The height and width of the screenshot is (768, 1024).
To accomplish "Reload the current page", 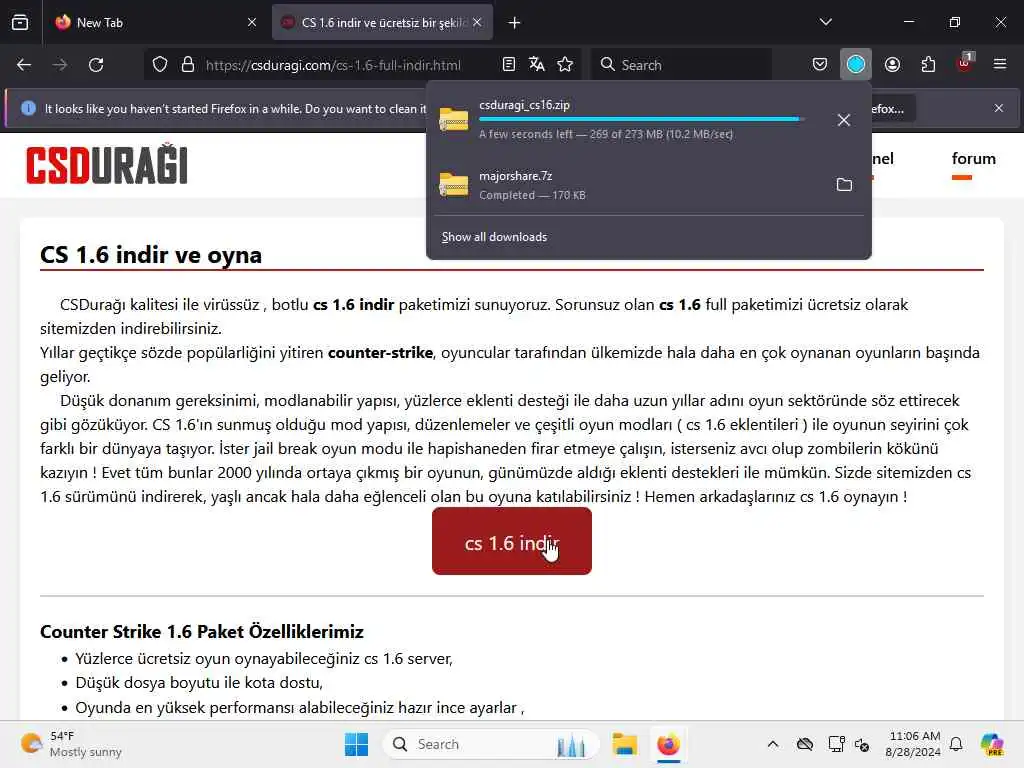I will [x=96, y=65].
